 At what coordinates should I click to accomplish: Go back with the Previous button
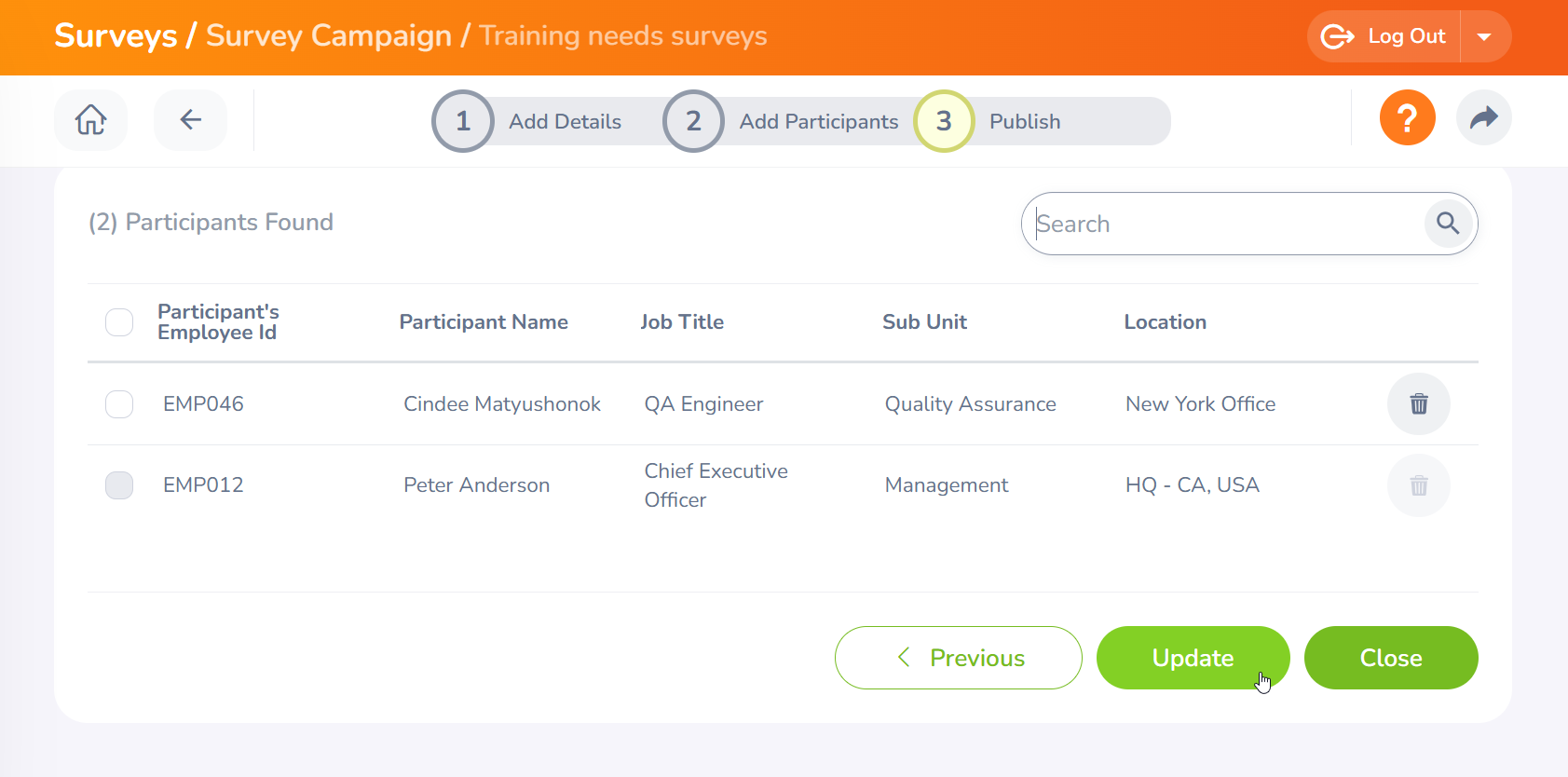pos(958,658)
